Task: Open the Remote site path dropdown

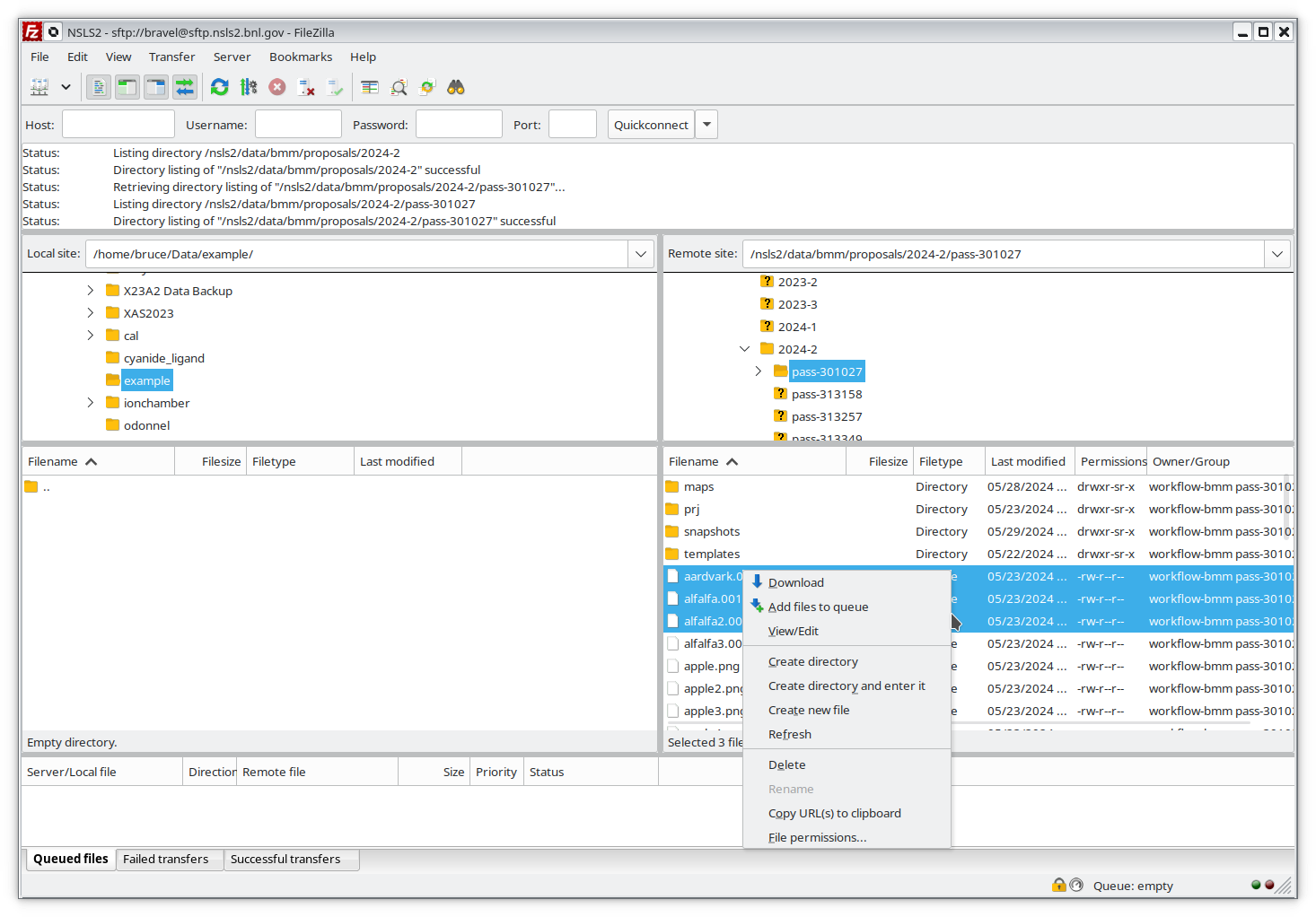Action: click(1277, 254)
